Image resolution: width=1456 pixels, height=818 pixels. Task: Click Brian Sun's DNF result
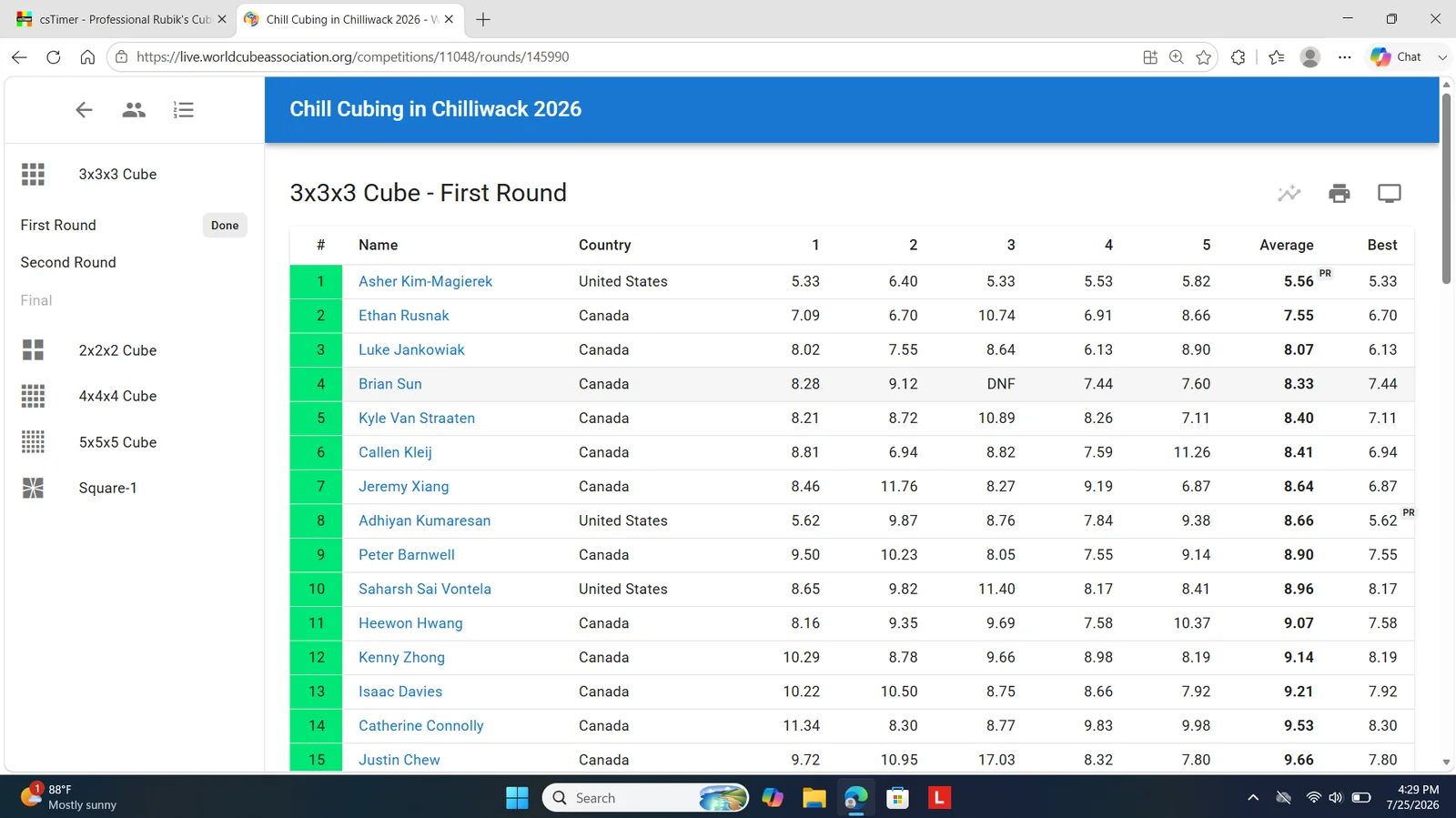(x=1001, y=384)
